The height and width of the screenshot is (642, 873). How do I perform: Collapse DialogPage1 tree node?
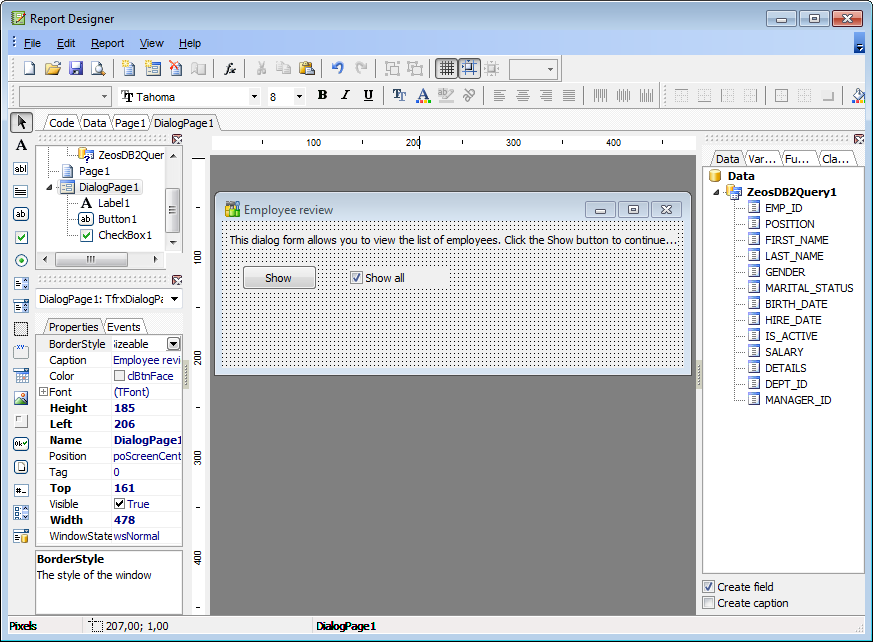[49, 187]
